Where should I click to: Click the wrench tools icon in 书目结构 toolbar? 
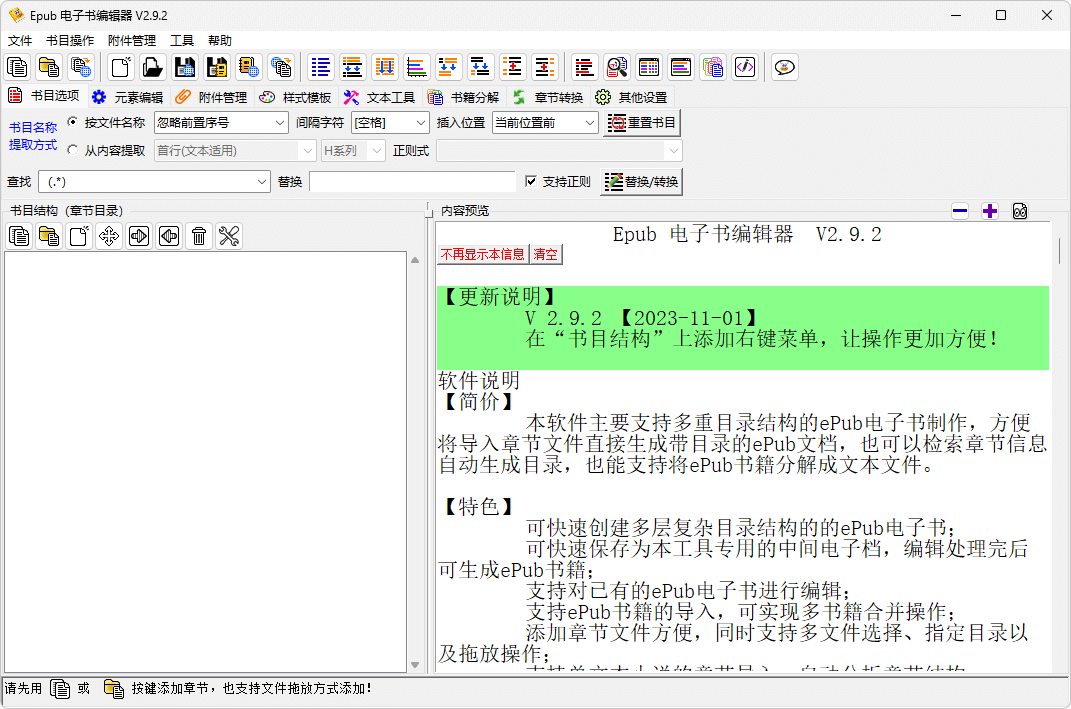point(229,236)
